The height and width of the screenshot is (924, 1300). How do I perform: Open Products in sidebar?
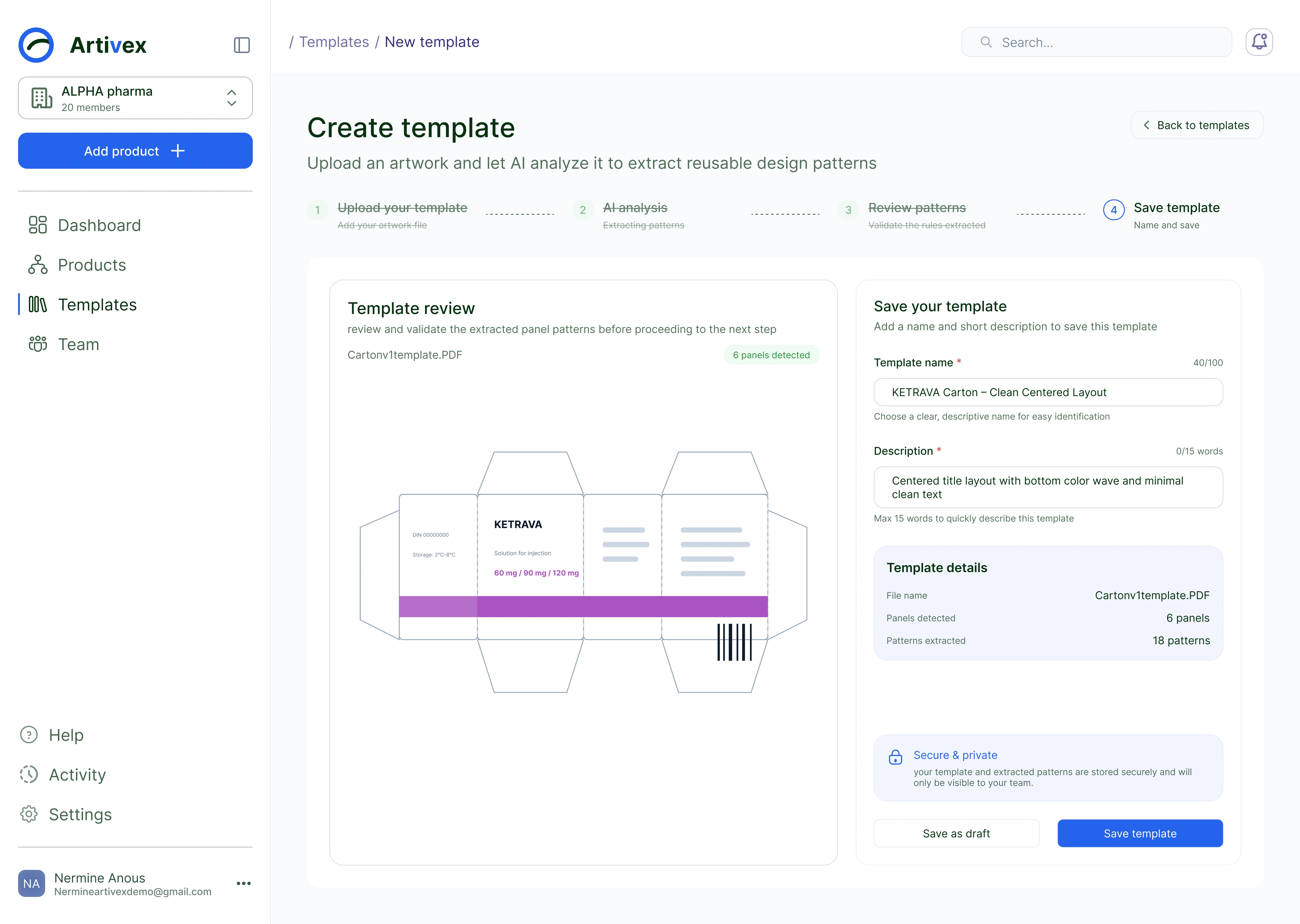click(77, 265)
